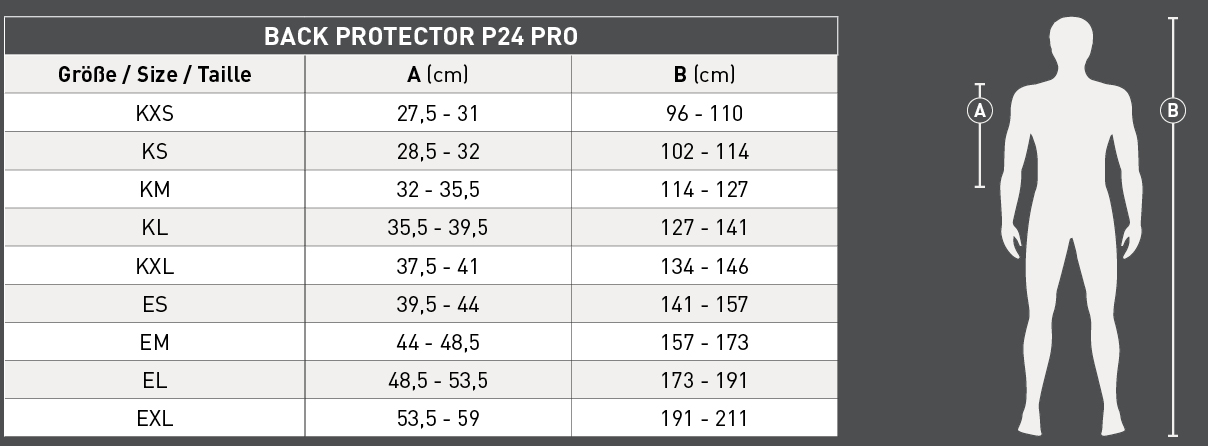Click the EM size cell

click(x=154, y=342)
